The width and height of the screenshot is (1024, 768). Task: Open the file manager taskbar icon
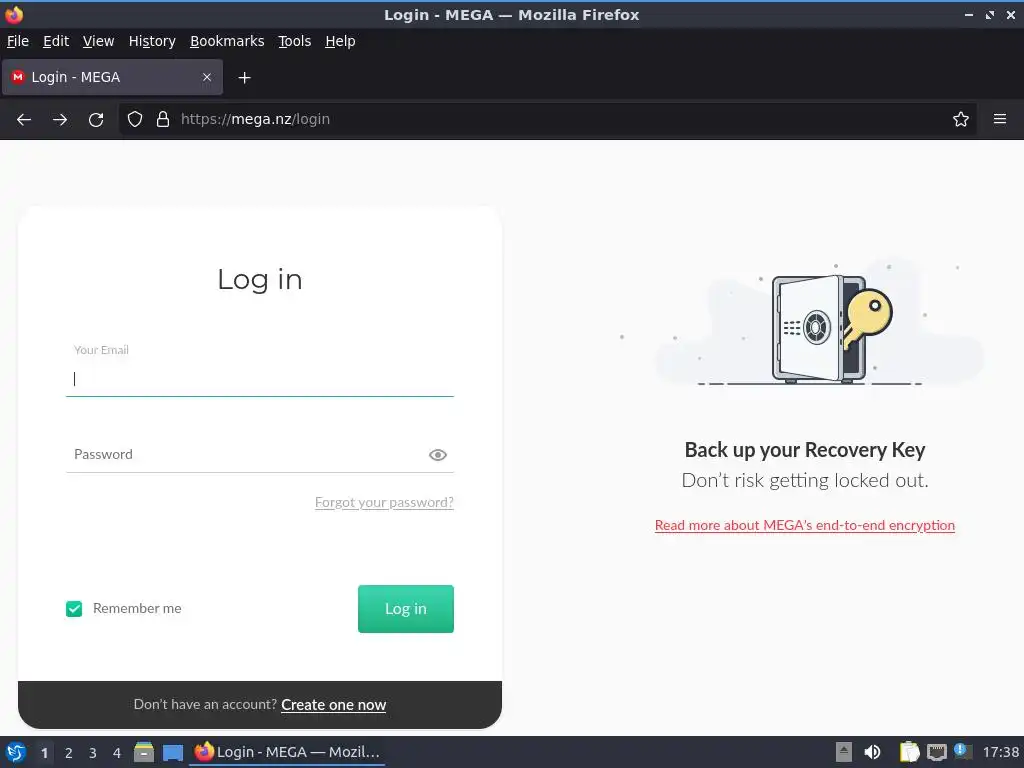pyautogui.click(x=144, y=752)
